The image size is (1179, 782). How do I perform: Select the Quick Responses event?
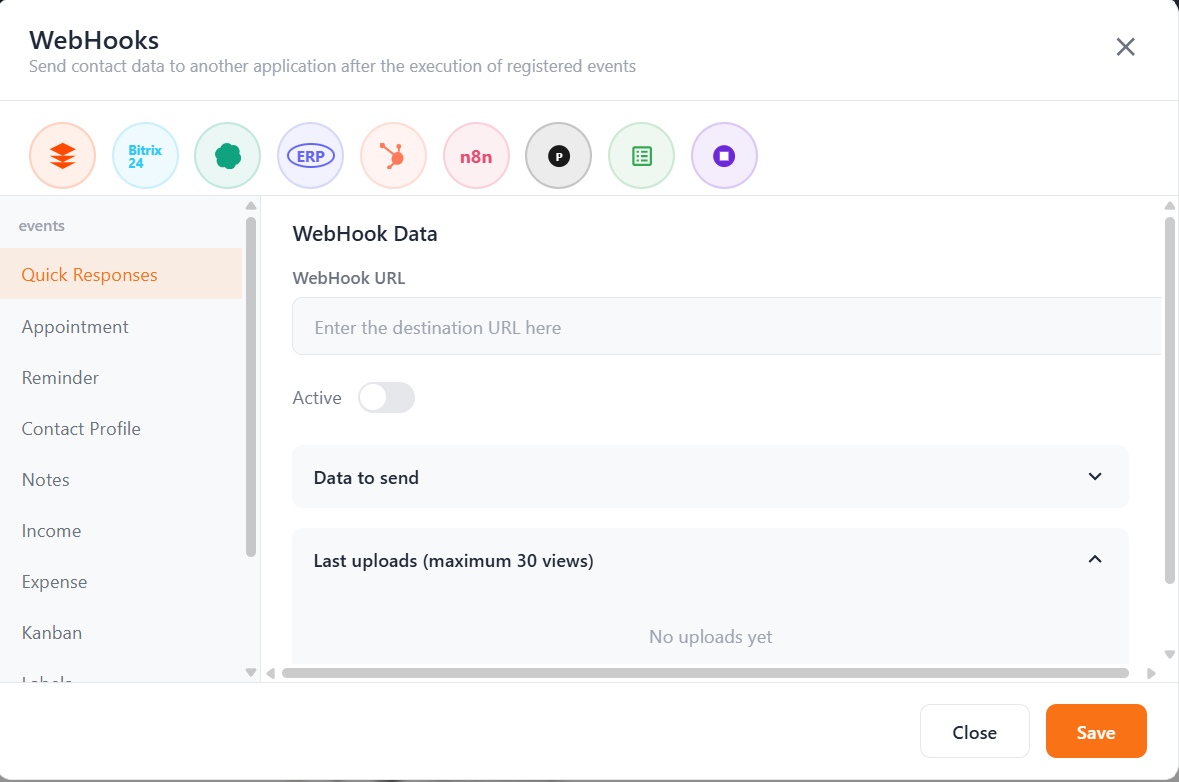[x=89, y=273]
